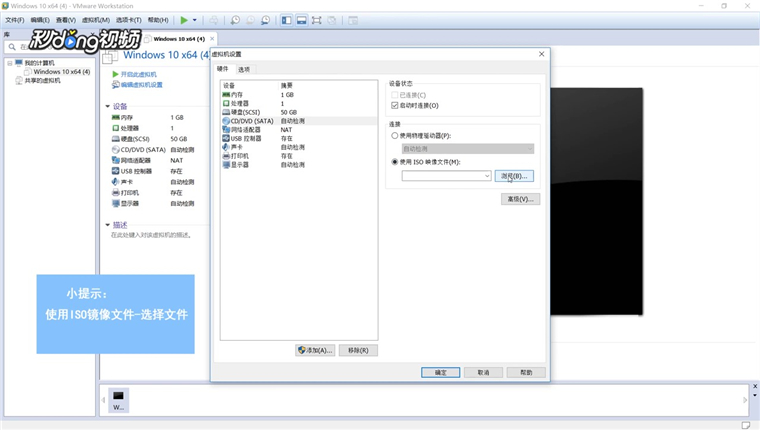The height and width of the screenshot is (430, 760).
Task: Click 开启此虚拟机 link
Action: [138, 74]
